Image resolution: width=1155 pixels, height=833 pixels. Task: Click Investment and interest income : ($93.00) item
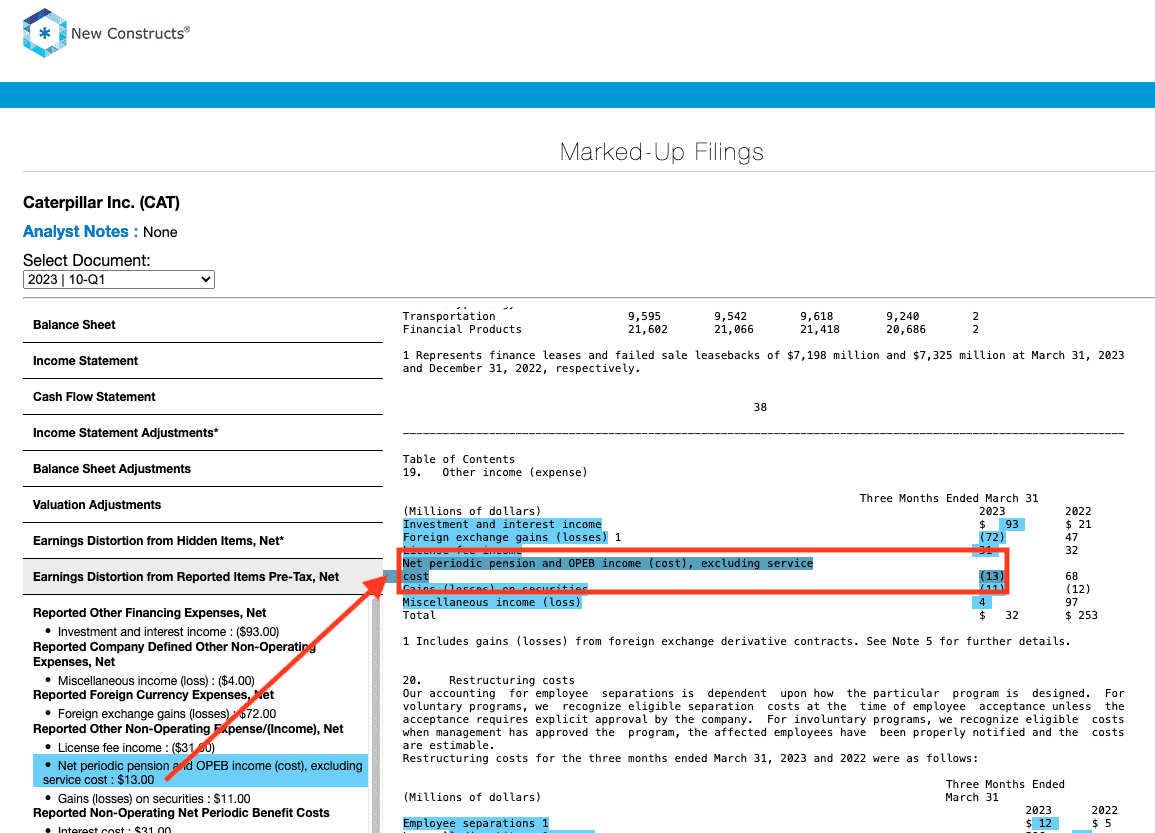(x=169, y=632)
